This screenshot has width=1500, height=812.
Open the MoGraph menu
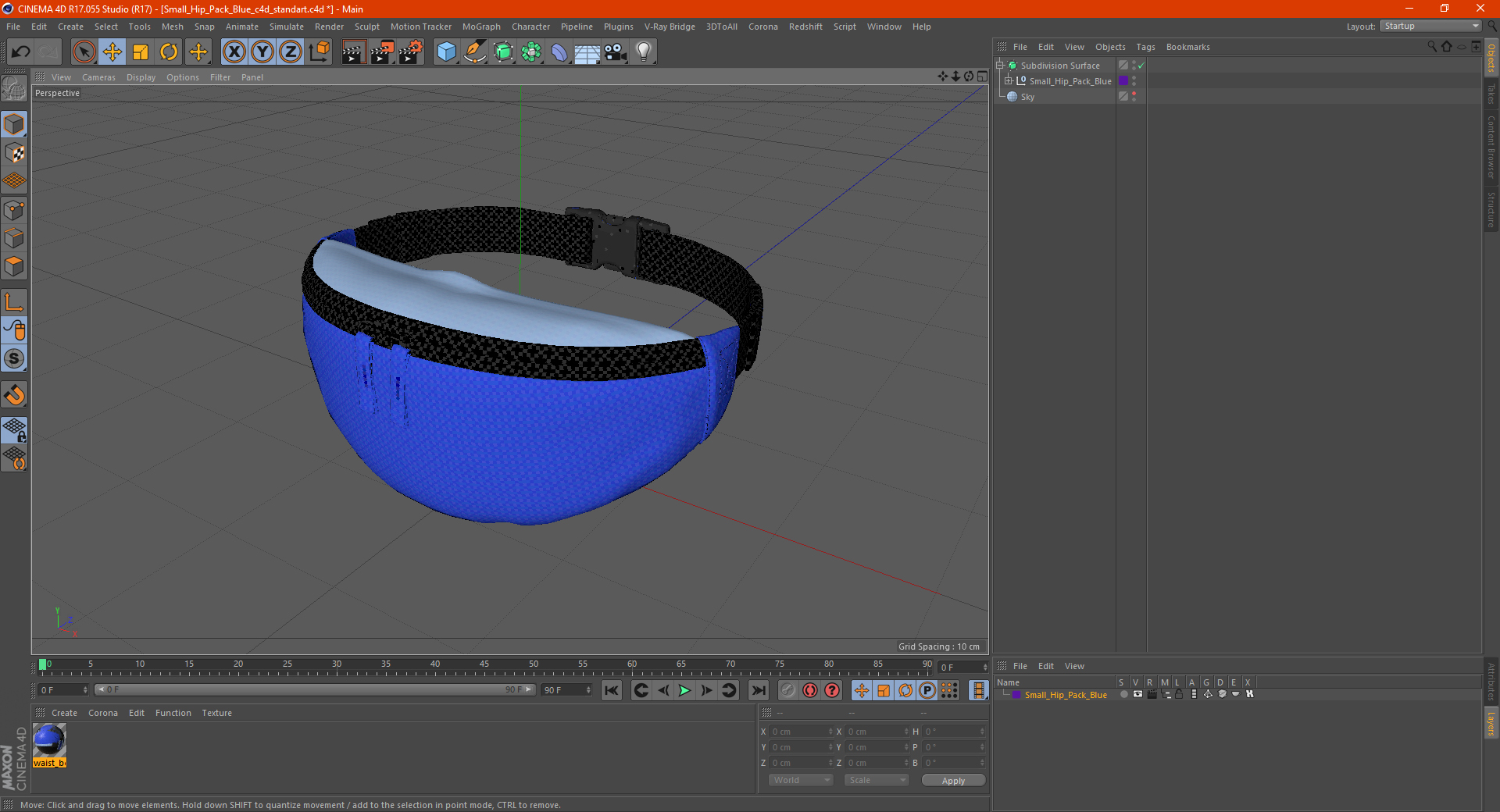pos(481,27)
